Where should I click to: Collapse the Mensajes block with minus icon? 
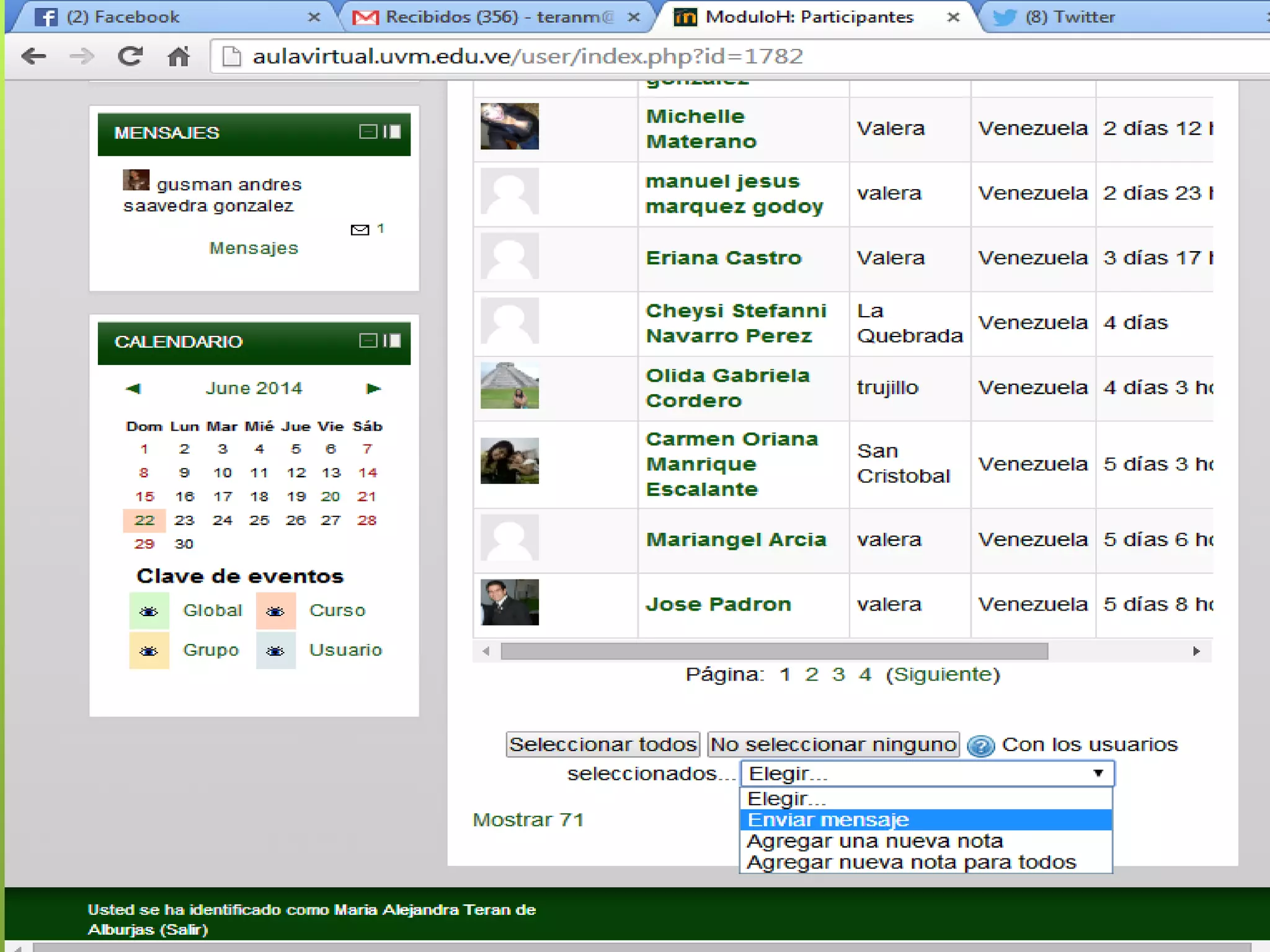coord(368,131)
